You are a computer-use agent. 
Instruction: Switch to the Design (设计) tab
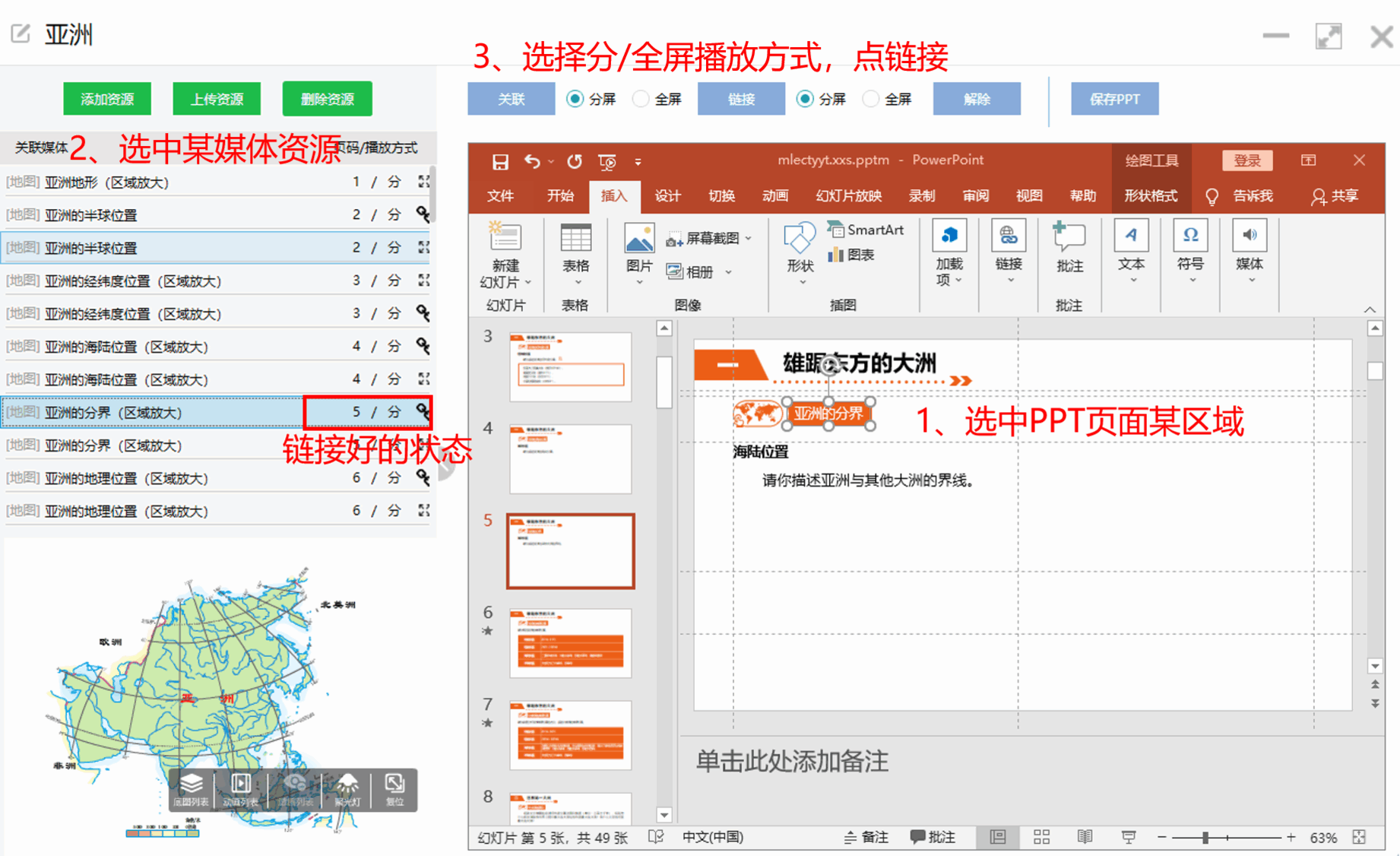tap(667, 196)
